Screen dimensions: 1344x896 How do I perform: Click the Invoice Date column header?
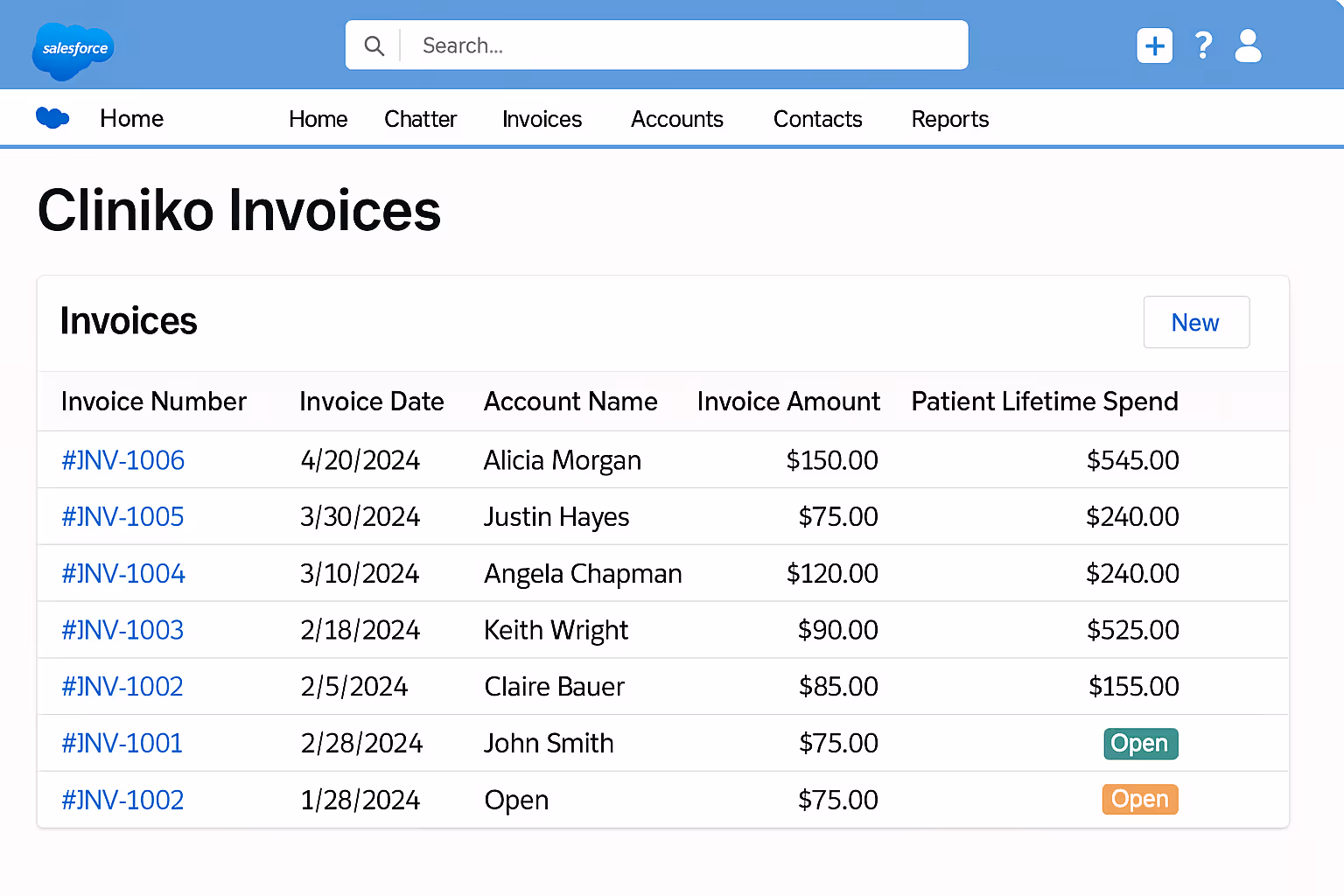click(371, 401)
